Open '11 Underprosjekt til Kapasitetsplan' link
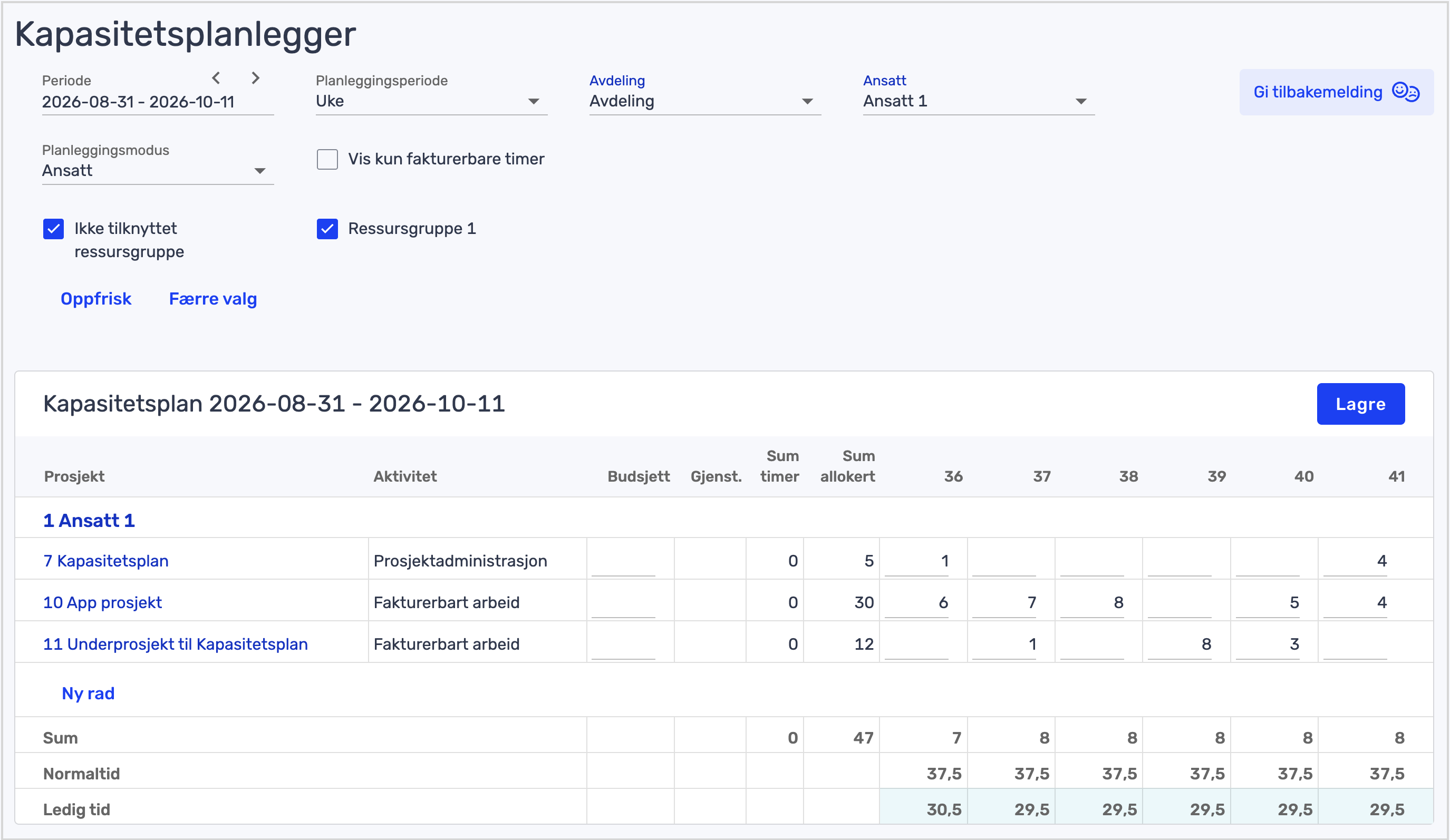 click(176, 644)
